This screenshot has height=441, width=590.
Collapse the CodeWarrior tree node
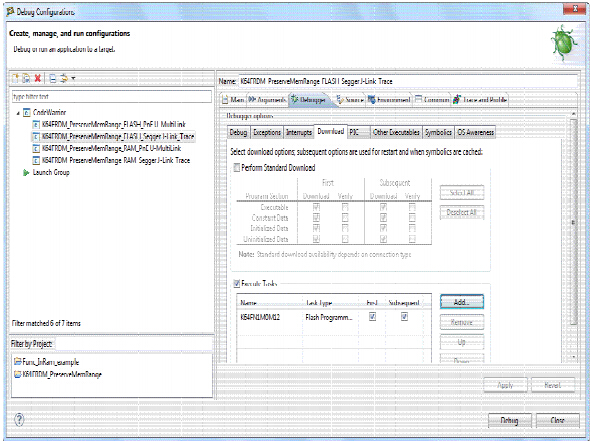[18, 113]
